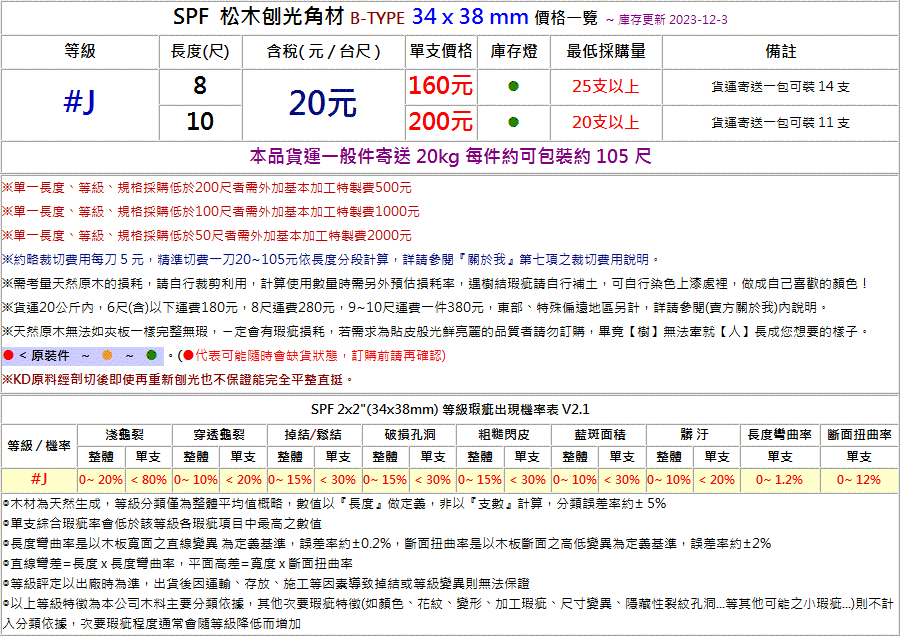Click the remark 貨運寄送一包可裝 11 支
Screen dimensions: 900x636
click(781, 122)
